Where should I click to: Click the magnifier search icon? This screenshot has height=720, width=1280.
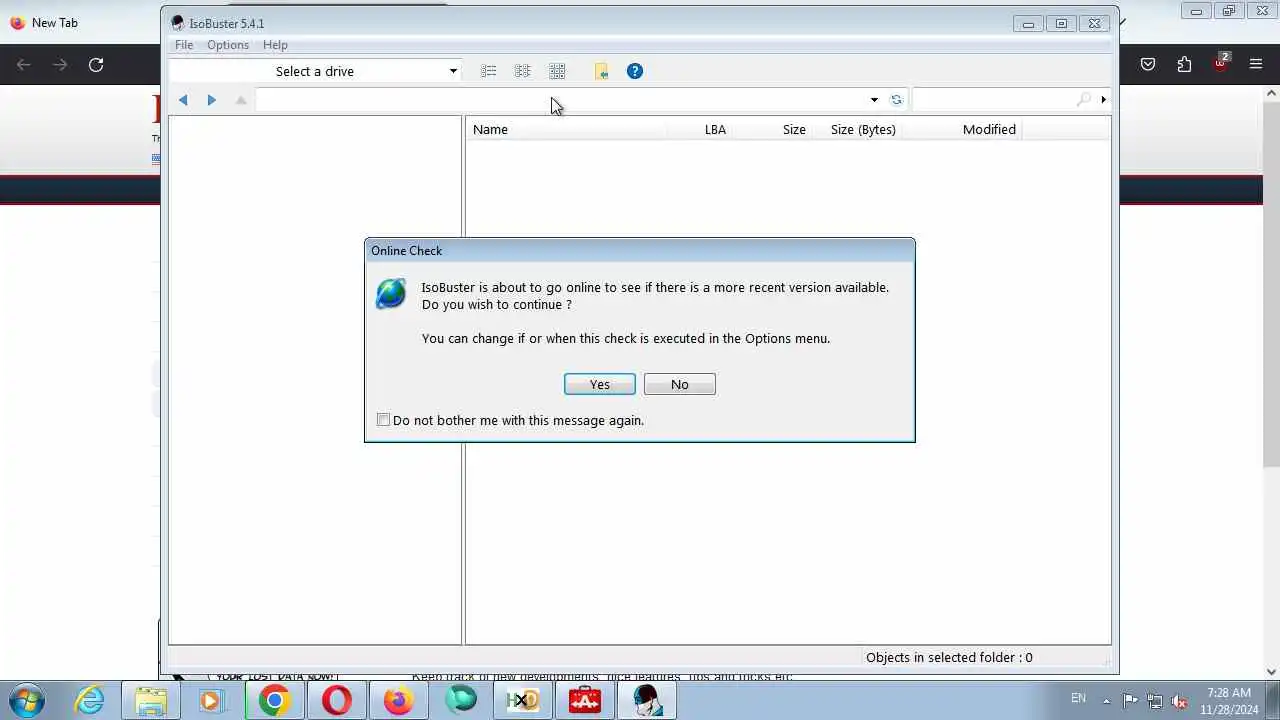tap(1084, 100)
